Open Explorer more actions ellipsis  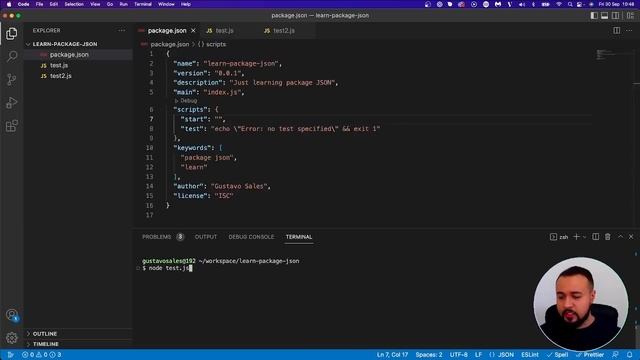click(122, 31)
